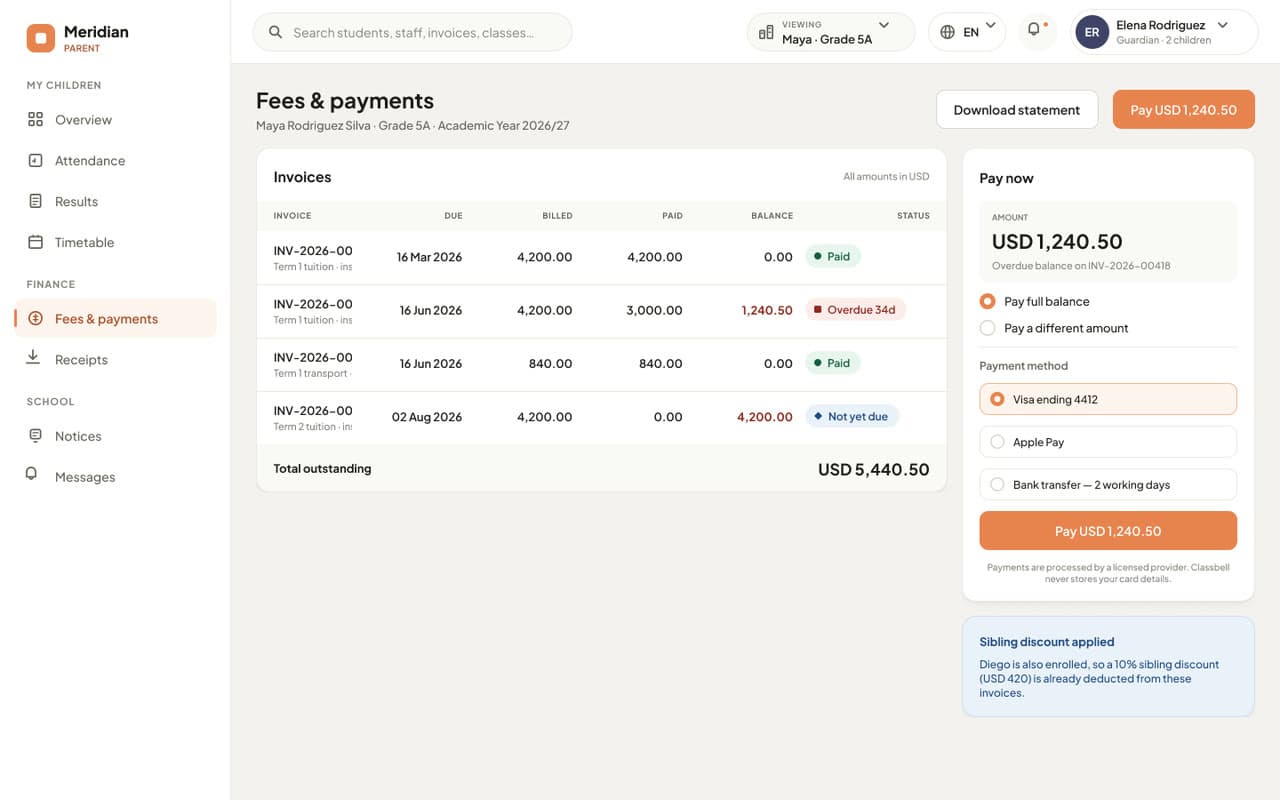Go to Overview in the sidebar
1280x800 pixels.
coord(115,120)
